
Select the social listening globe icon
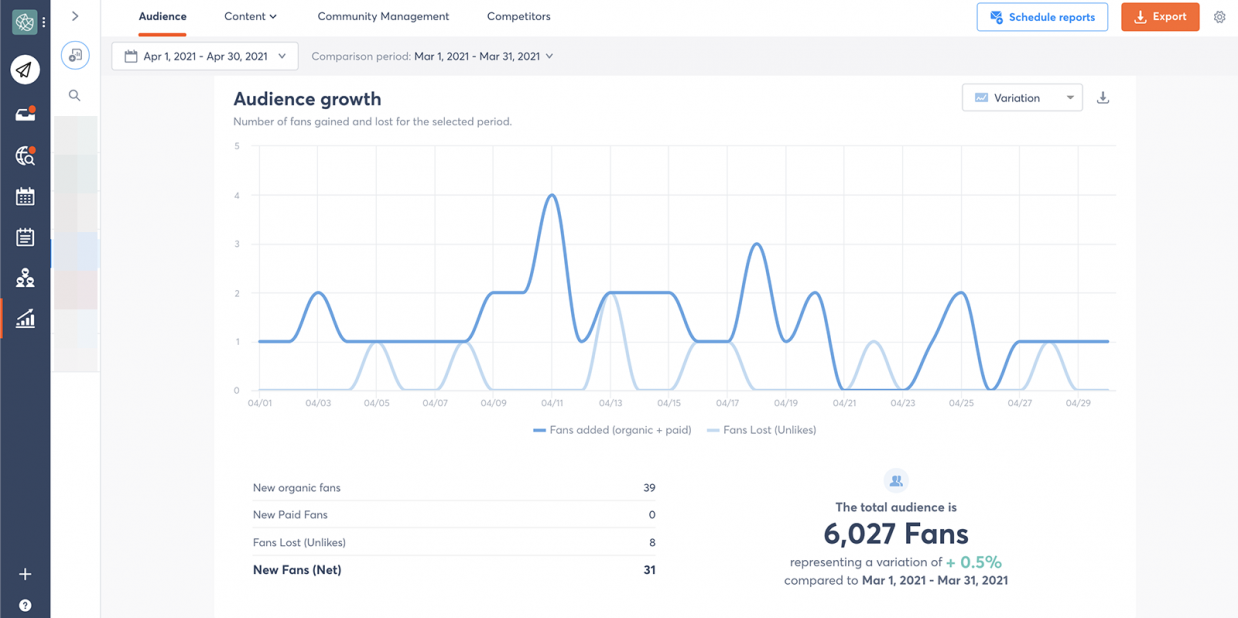tap(25, 157)
